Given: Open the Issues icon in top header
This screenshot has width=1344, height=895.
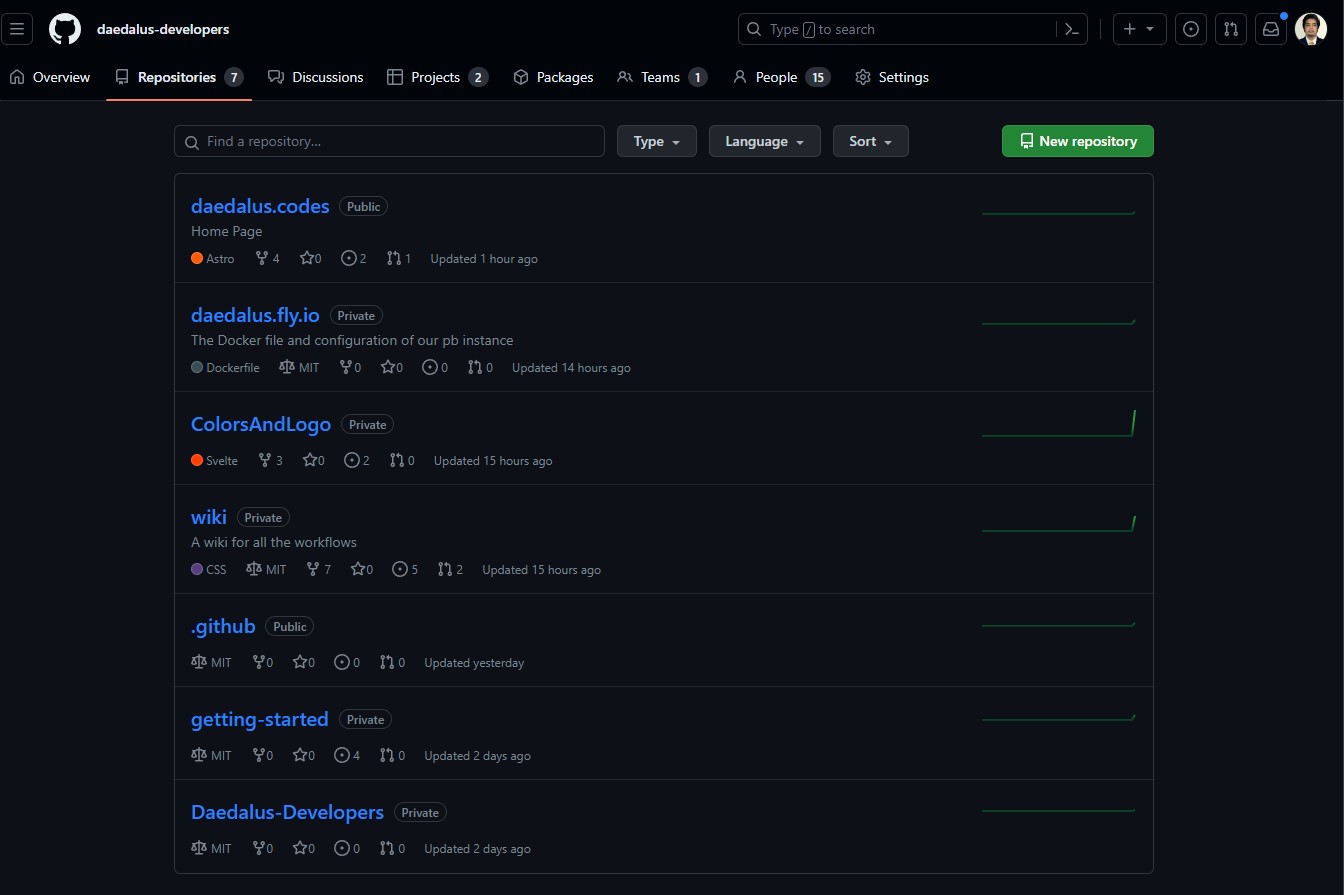Looking at the screenshot, I should pyautogui.click(x=1190, y=29).
